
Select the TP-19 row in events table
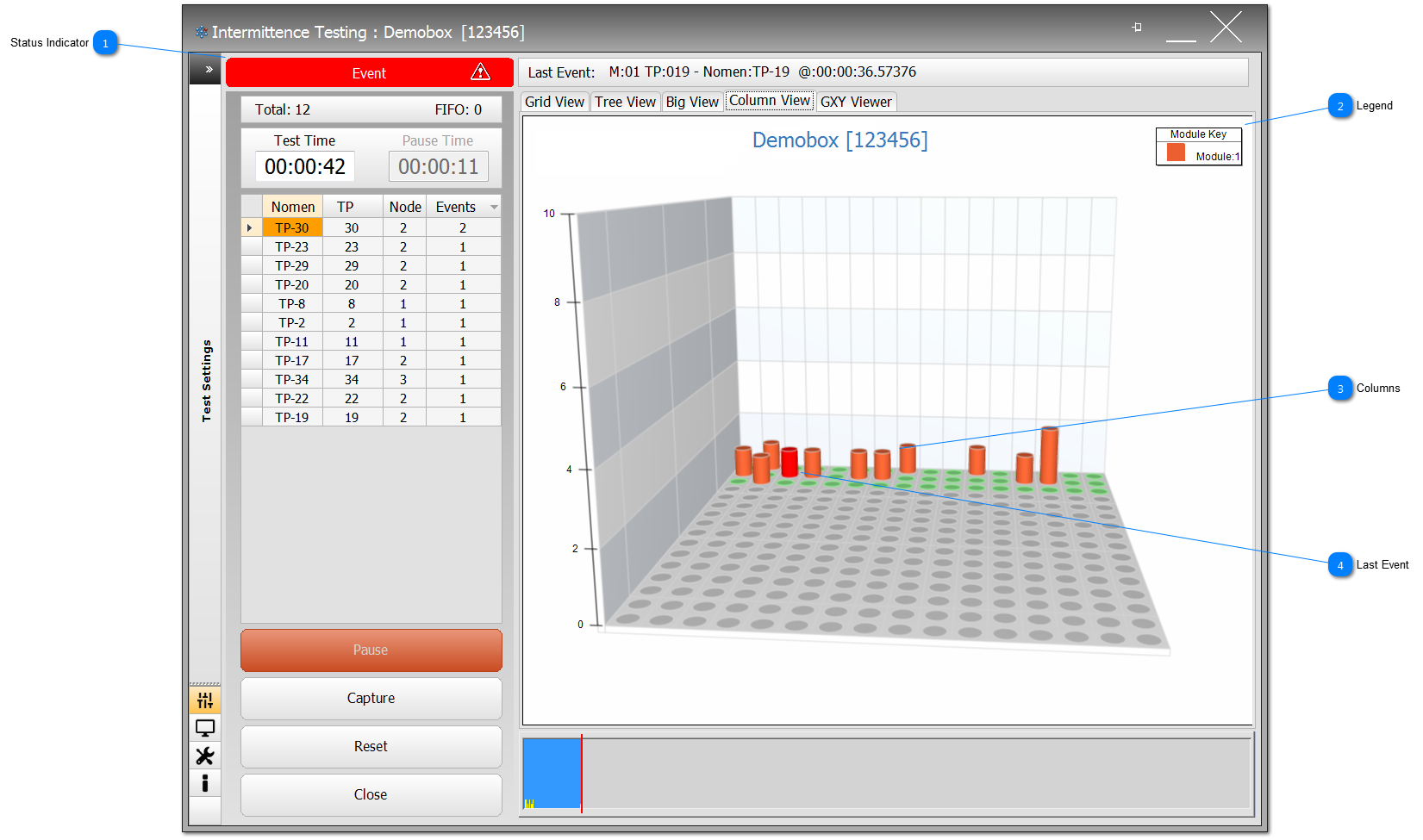pos(292,418)
